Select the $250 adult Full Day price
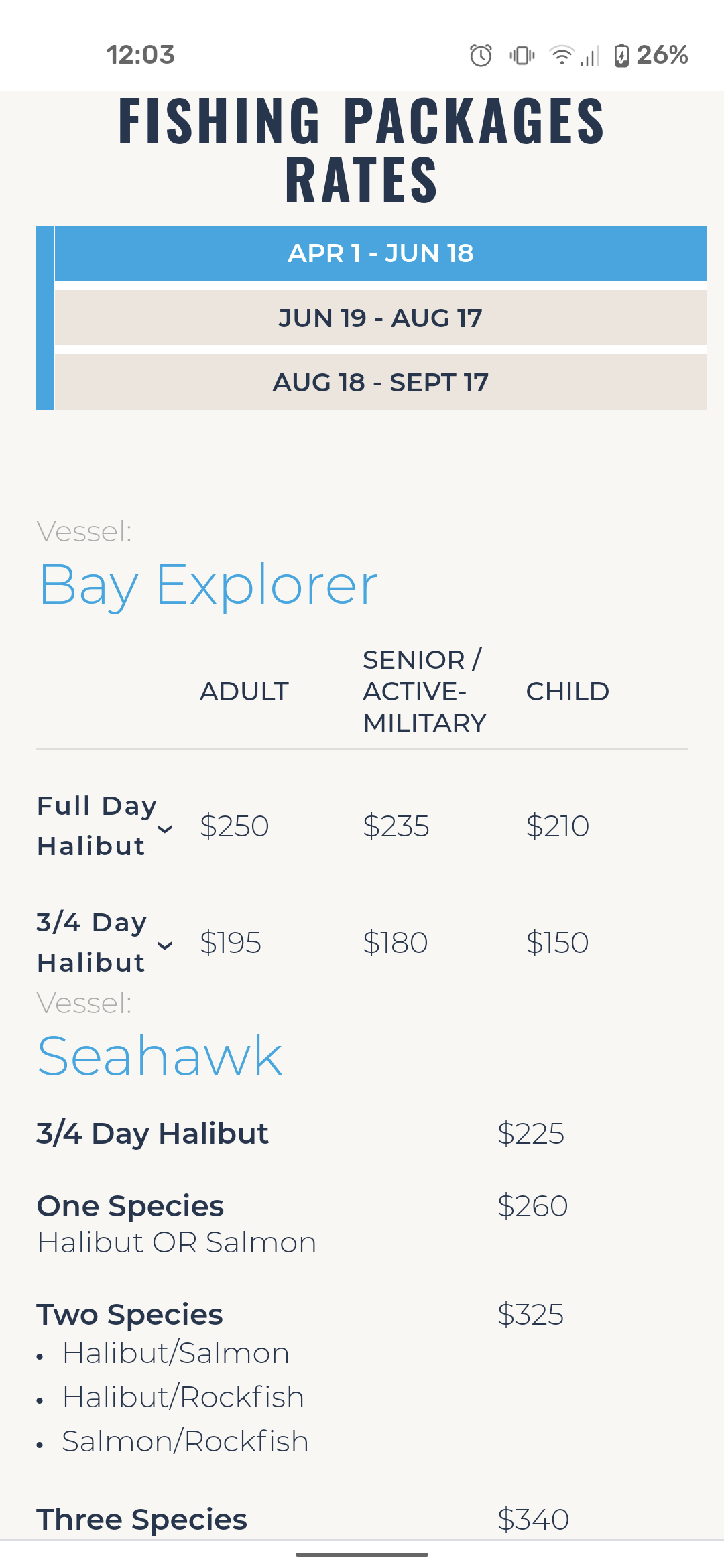The width and height of the screenshot is (724, 1568). 235,826
